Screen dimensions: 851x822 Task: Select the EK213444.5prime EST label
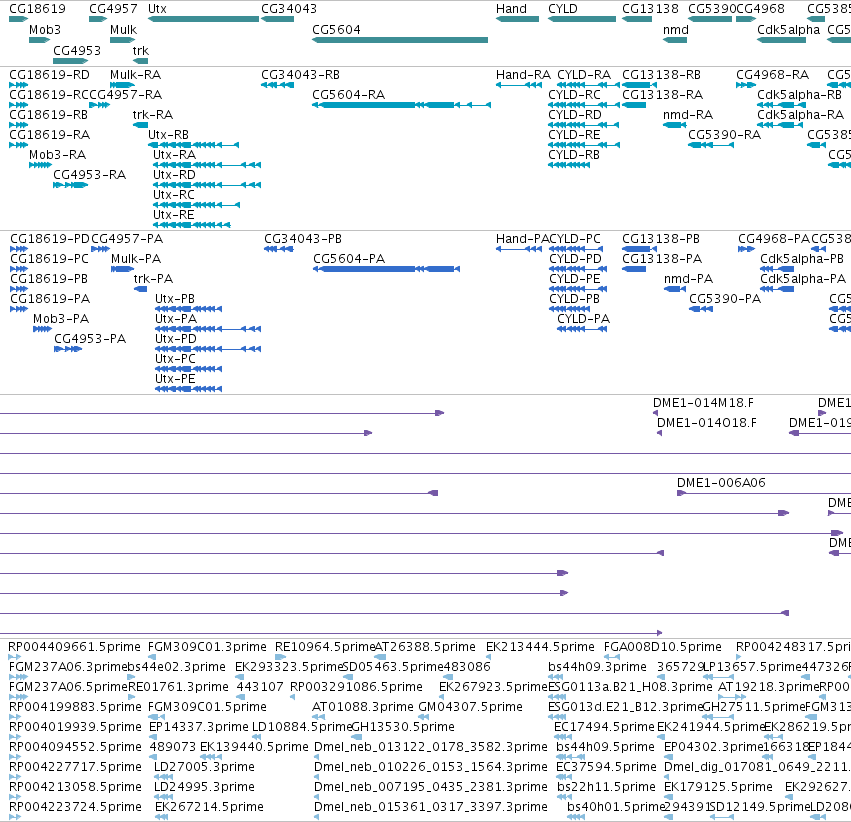point(540,647)
